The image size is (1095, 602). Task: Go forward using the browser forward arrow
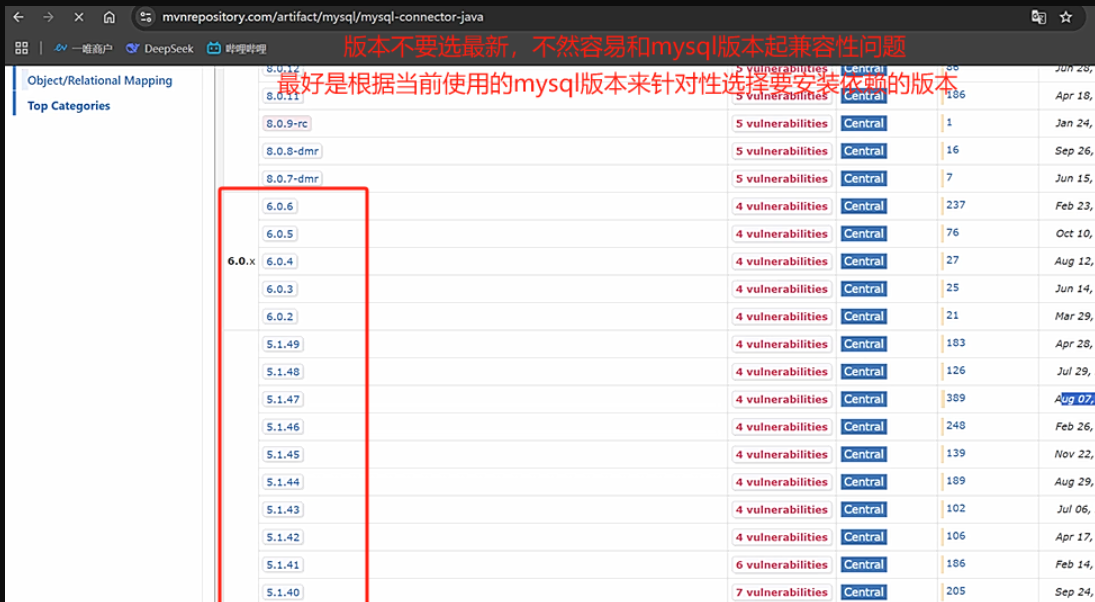pyautogui.click(x=48, y=17)
